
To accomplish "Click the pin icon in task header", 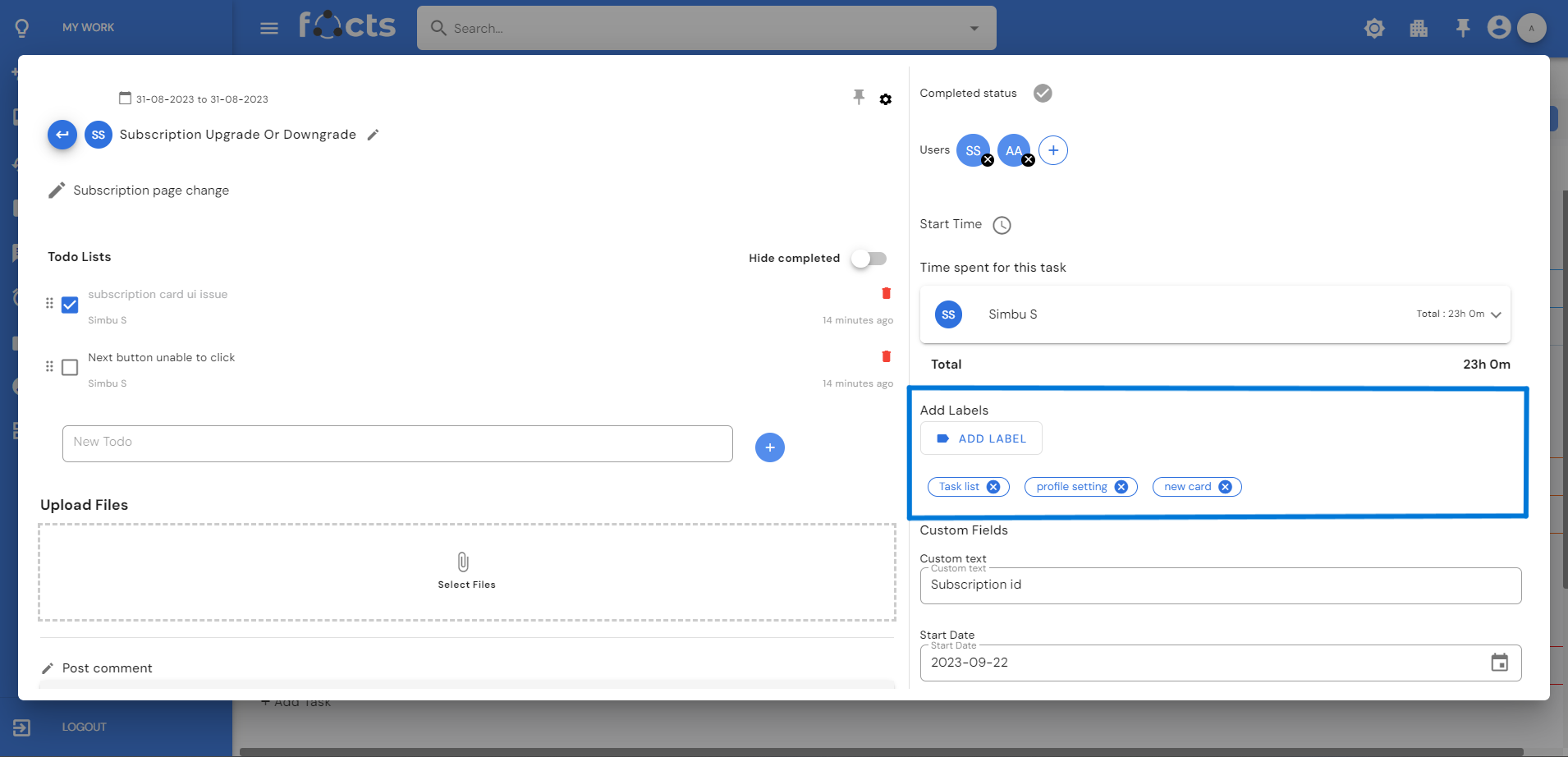I will 859,98.
